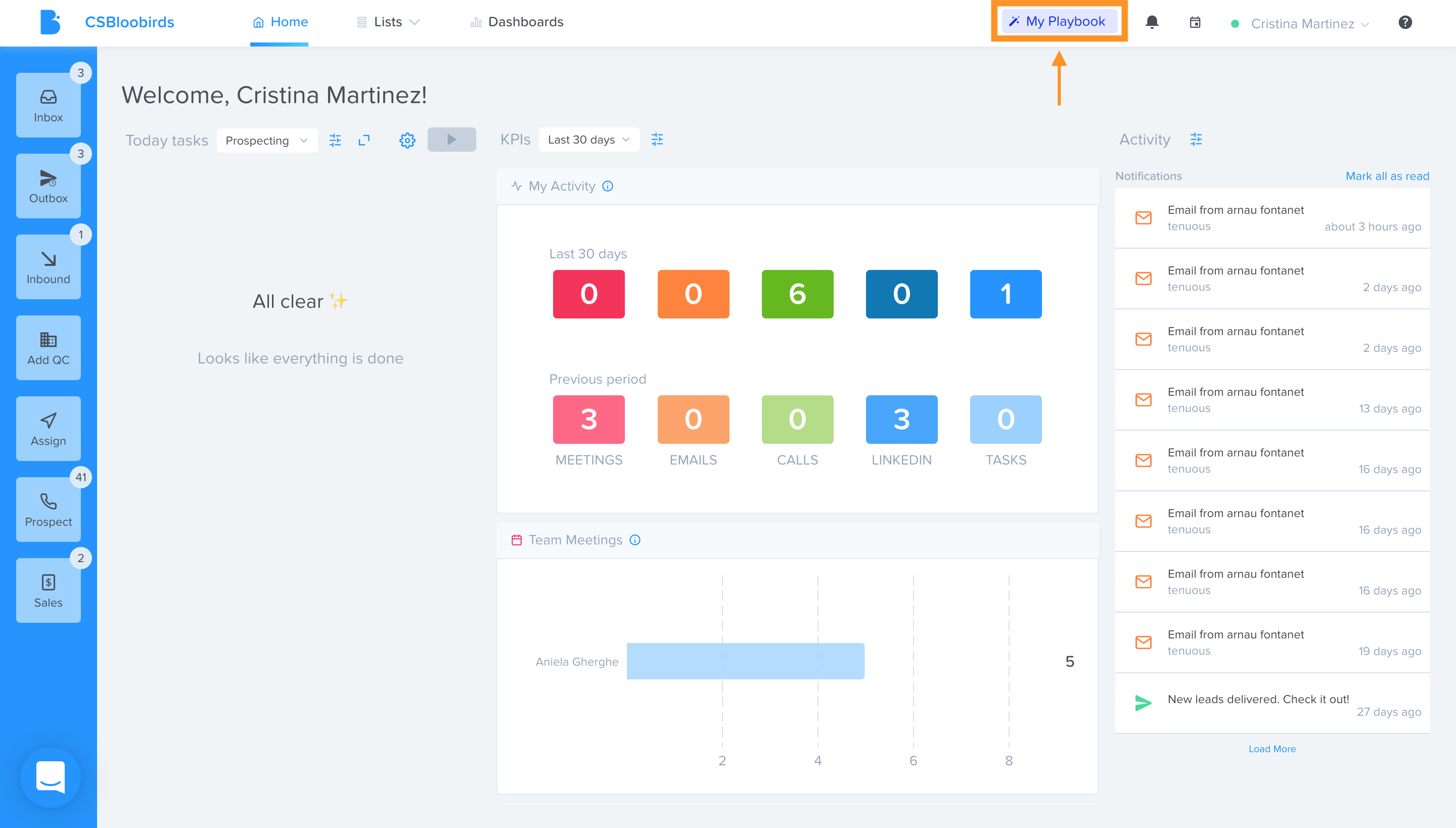
Task: Click the Bloobirds logo icon
Action: coord(50,22)
